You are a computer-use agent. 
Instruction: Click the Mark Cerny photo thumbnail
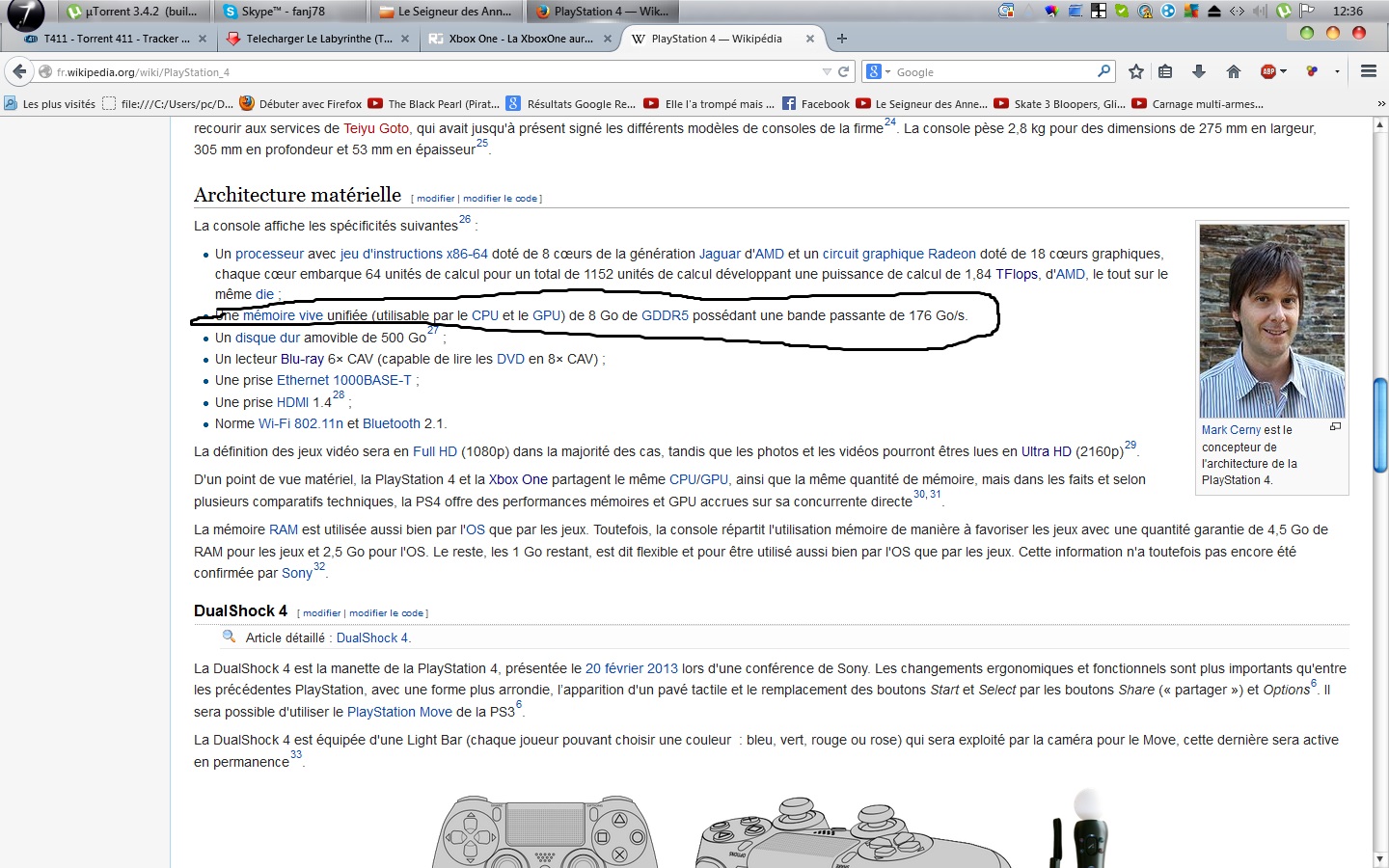pyautogui.click(x=1271, y=321)
